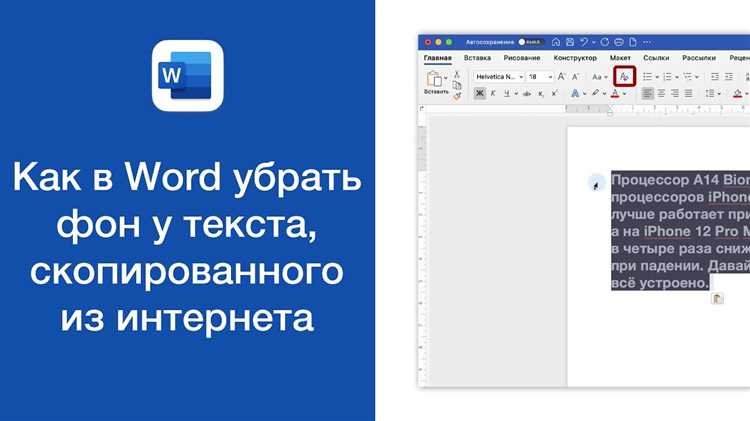
Task: Toggle strikethrough formatting
Action: click(x=527, y=94)
